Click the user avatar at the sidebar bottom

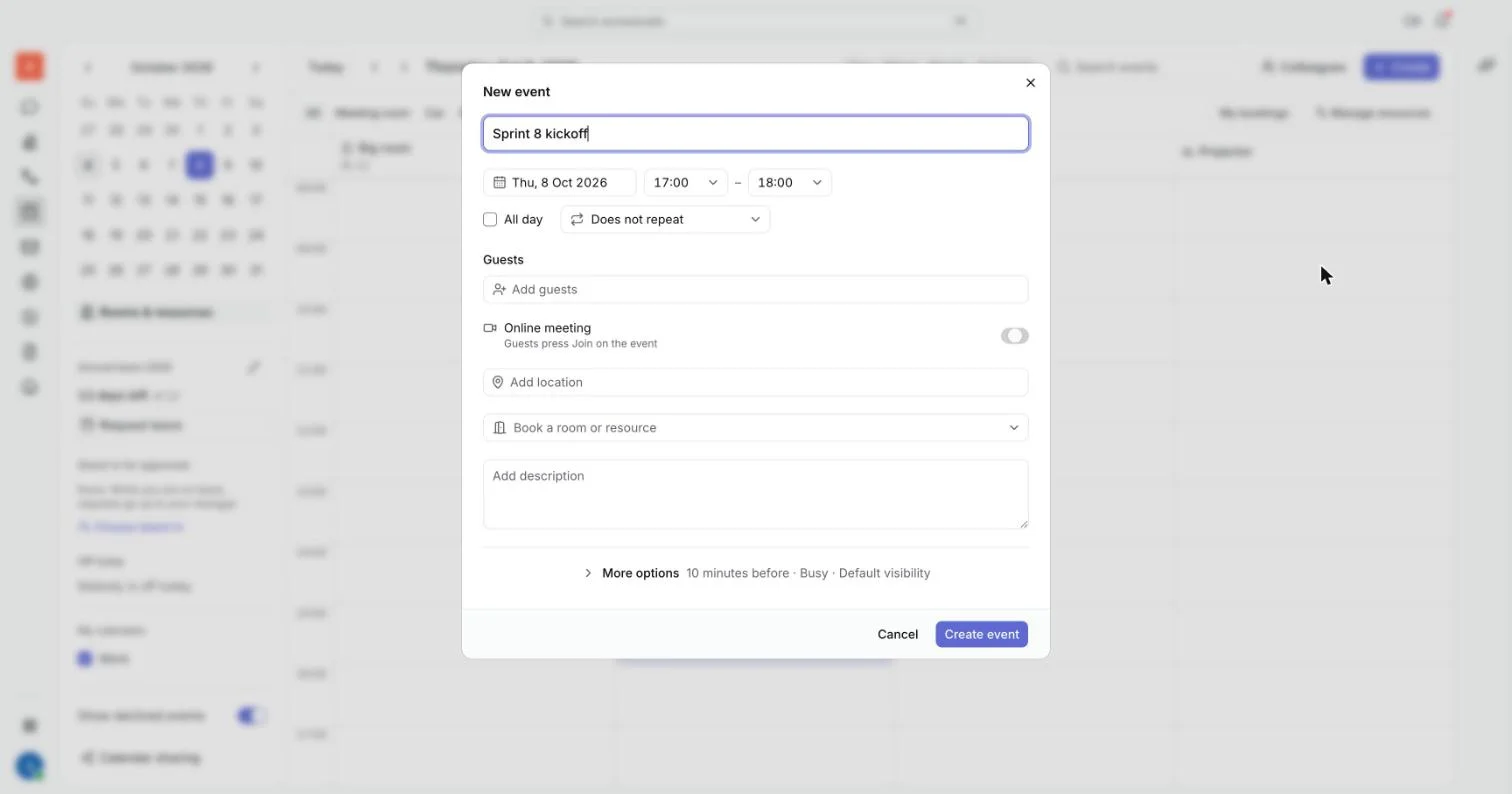tap(29, 766)
